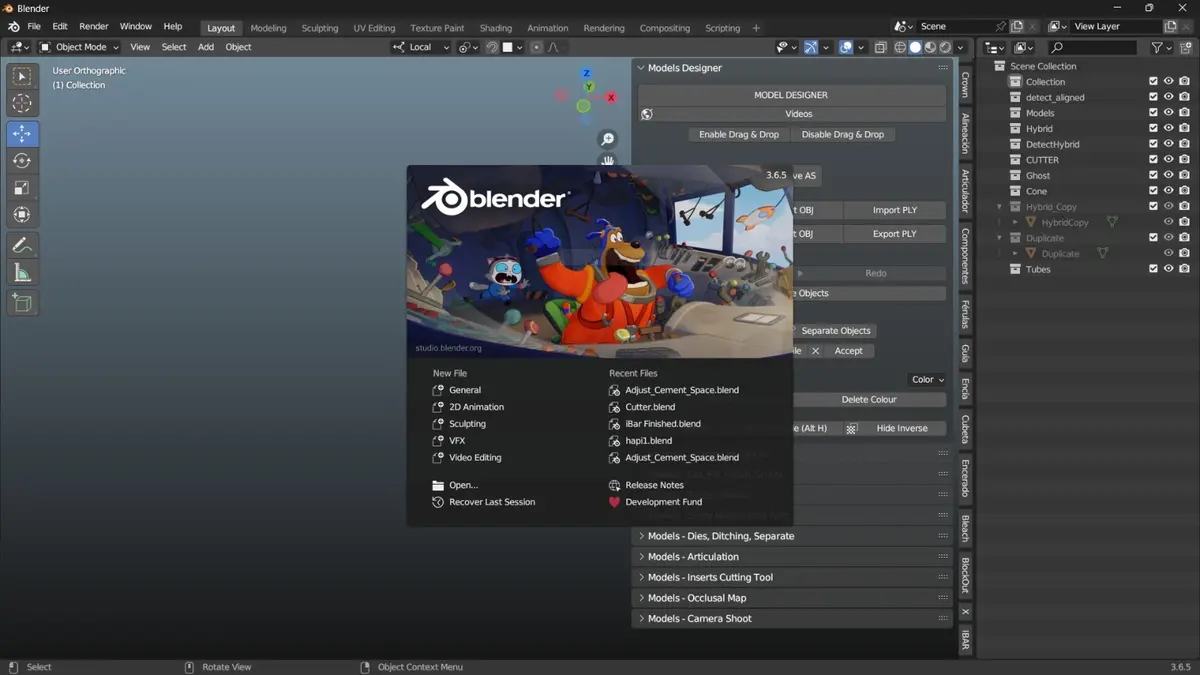Select the Annotate tool
The height and width of the screenshot is (675, 1200).
click(22, 245)
